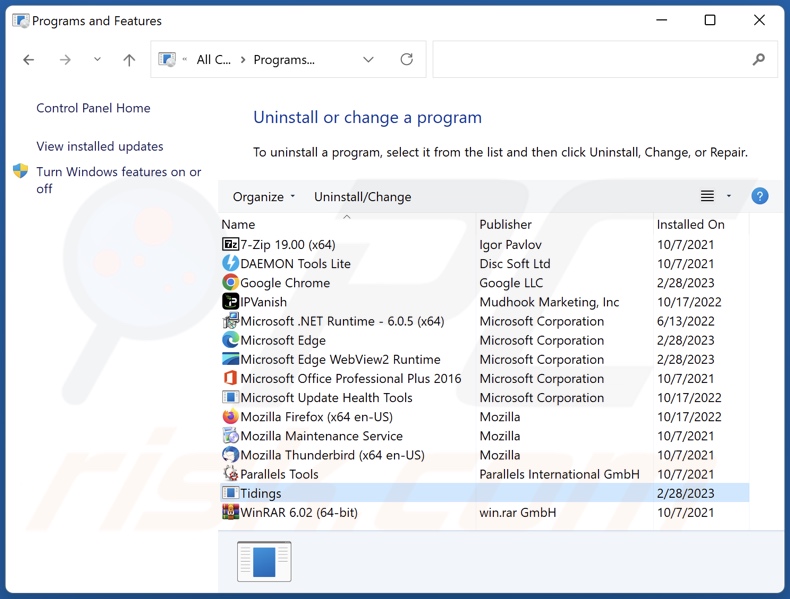The height and width of the screenshot is (599, 790).
Task: Open Turn Windows features on or off
Action: [118, 180]
